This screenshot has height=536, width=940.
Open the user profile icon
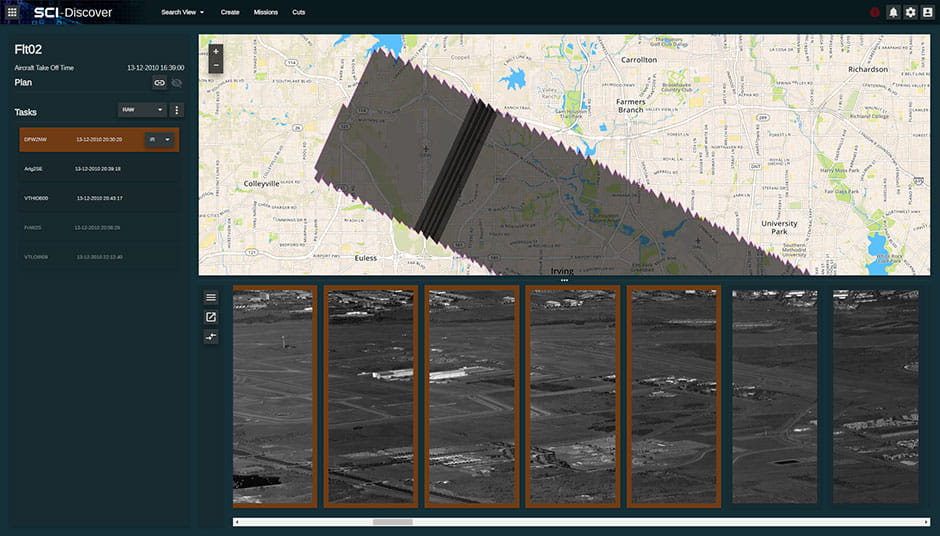click(x=927, y=12)
